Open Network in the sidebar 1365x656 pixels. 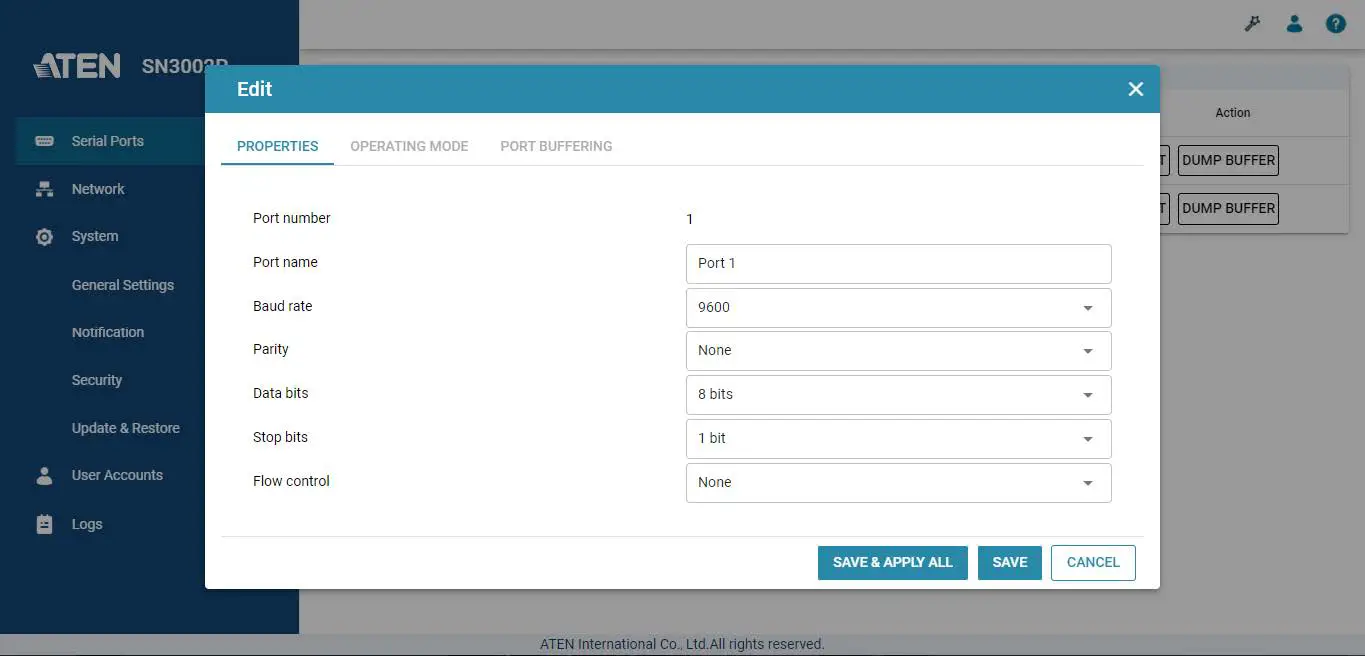[98, 189]
